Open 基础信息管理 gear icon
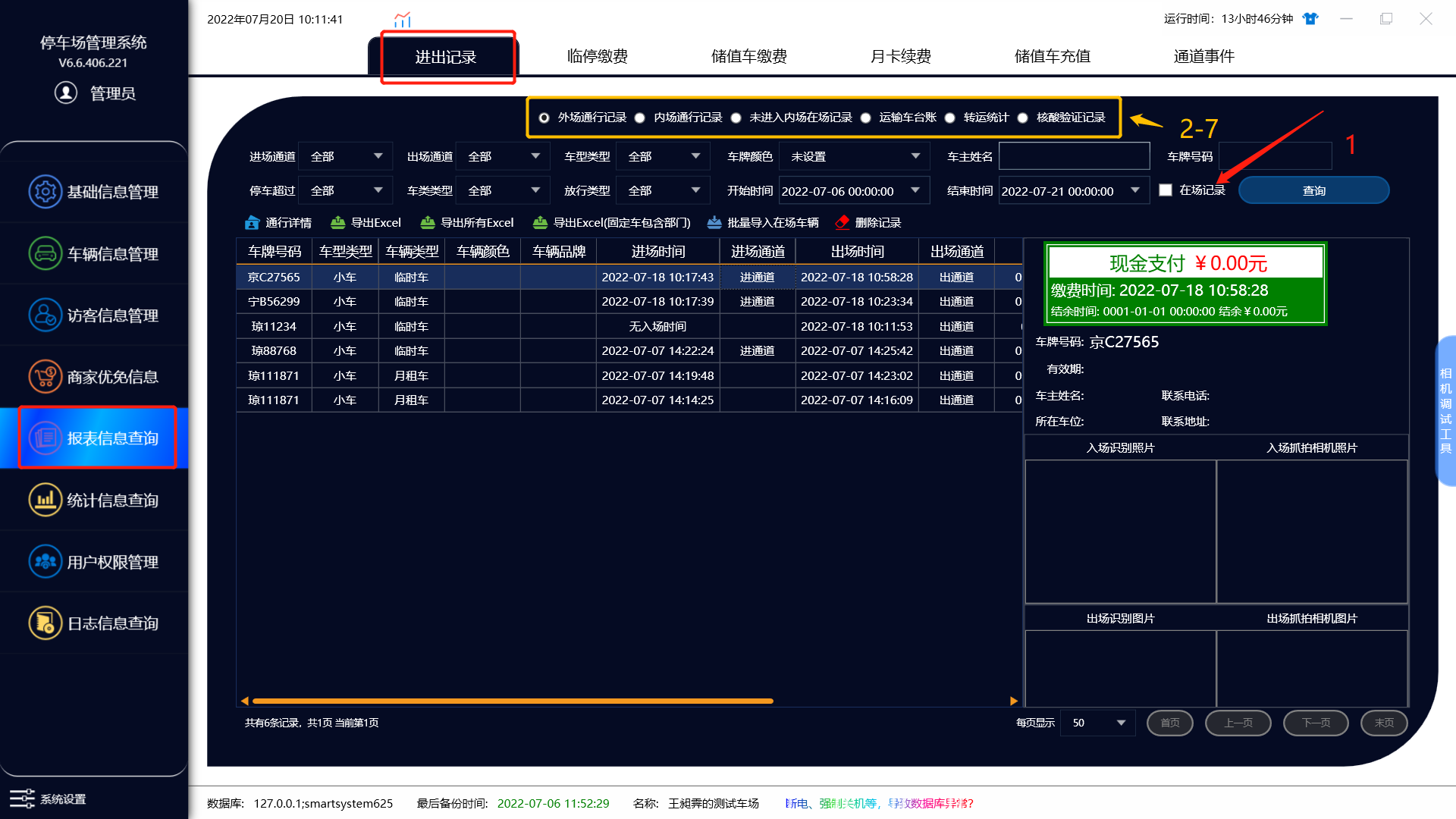Screen dimensions: 1456x819 pyautogui.click(x=45, y=192)
